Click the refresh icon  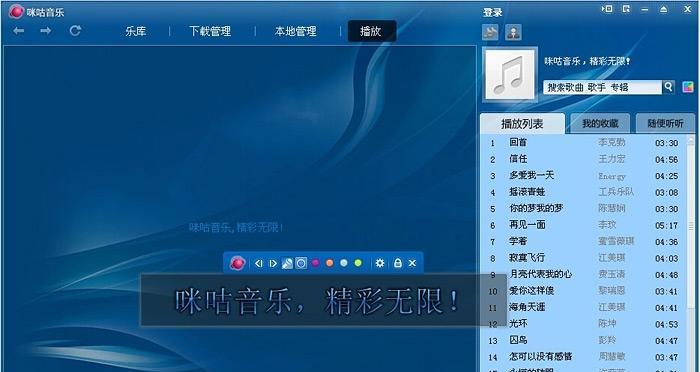[75, 31]
